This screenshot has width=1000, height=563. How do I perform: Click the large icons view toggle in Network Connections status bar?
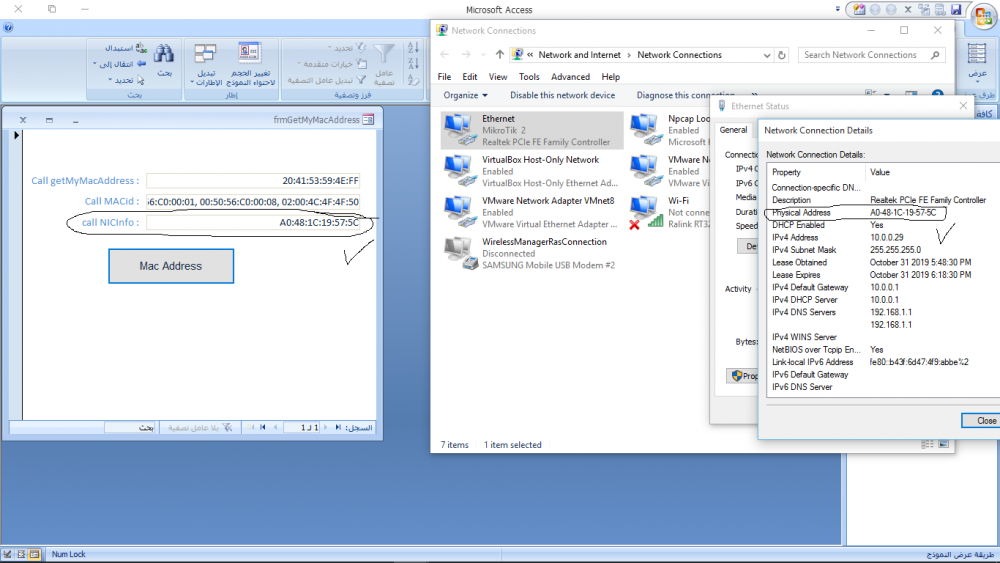(x=943, y=444)
